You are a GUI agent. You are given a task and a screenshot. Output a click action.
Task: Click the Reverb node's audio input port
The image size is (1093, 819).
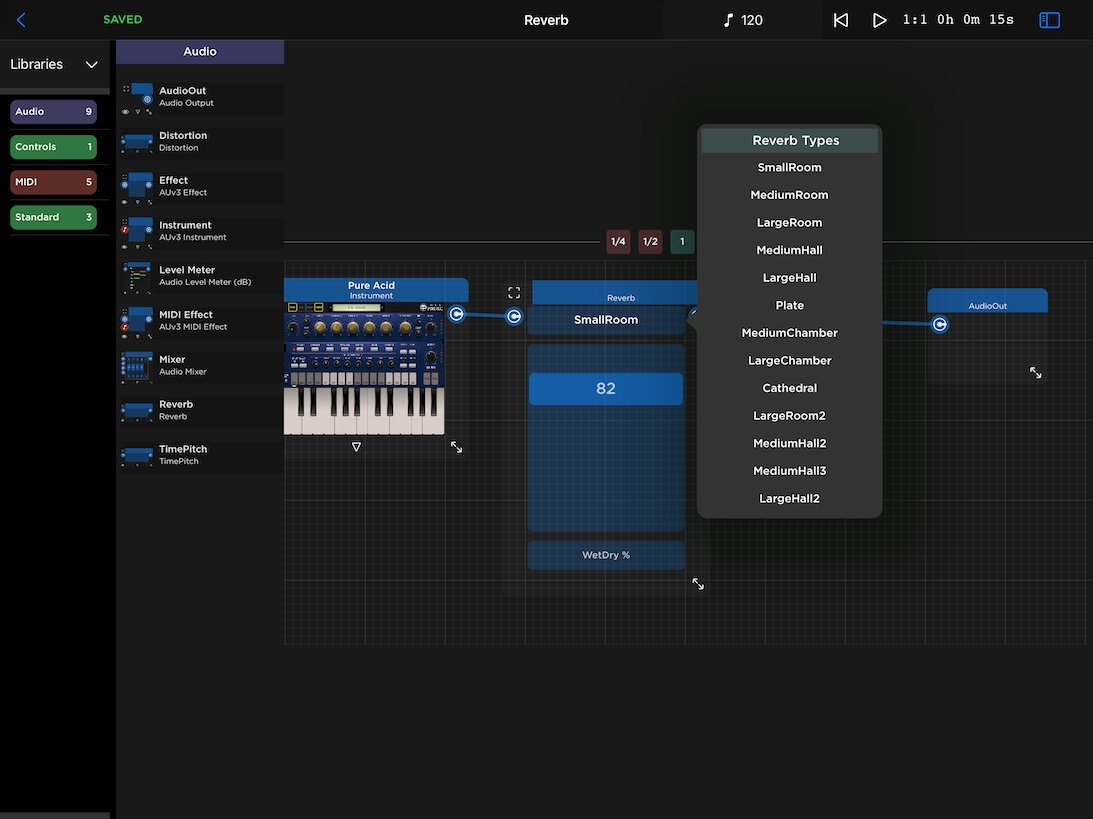514,317
